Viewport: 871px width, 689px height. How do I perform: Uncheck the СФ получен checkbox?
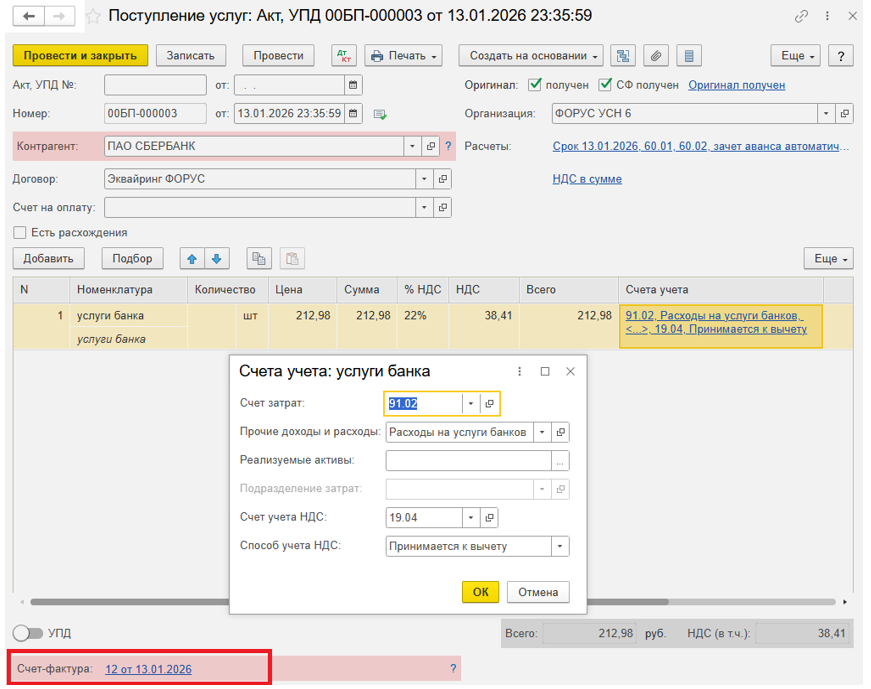(x=606, y=85)
